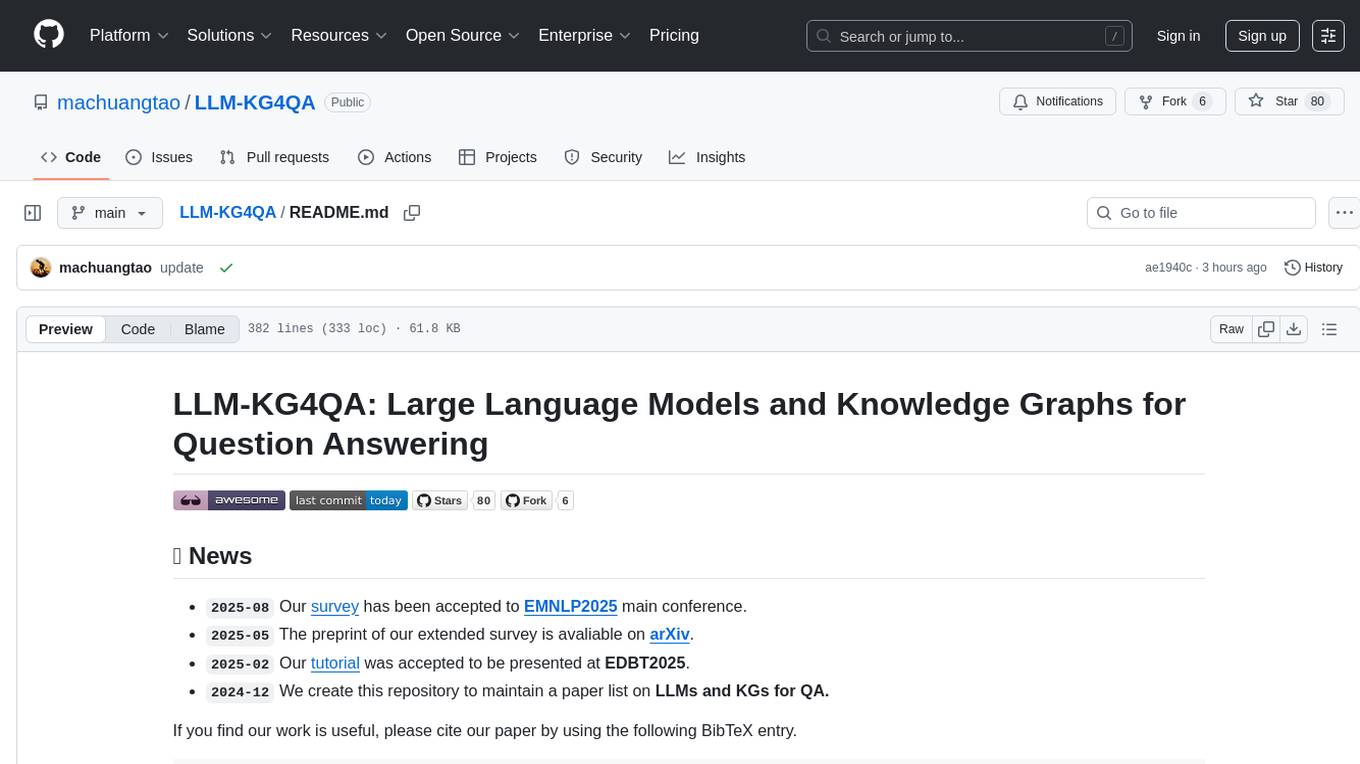
Task: Download the raw file
Action: coord(1293,329)
